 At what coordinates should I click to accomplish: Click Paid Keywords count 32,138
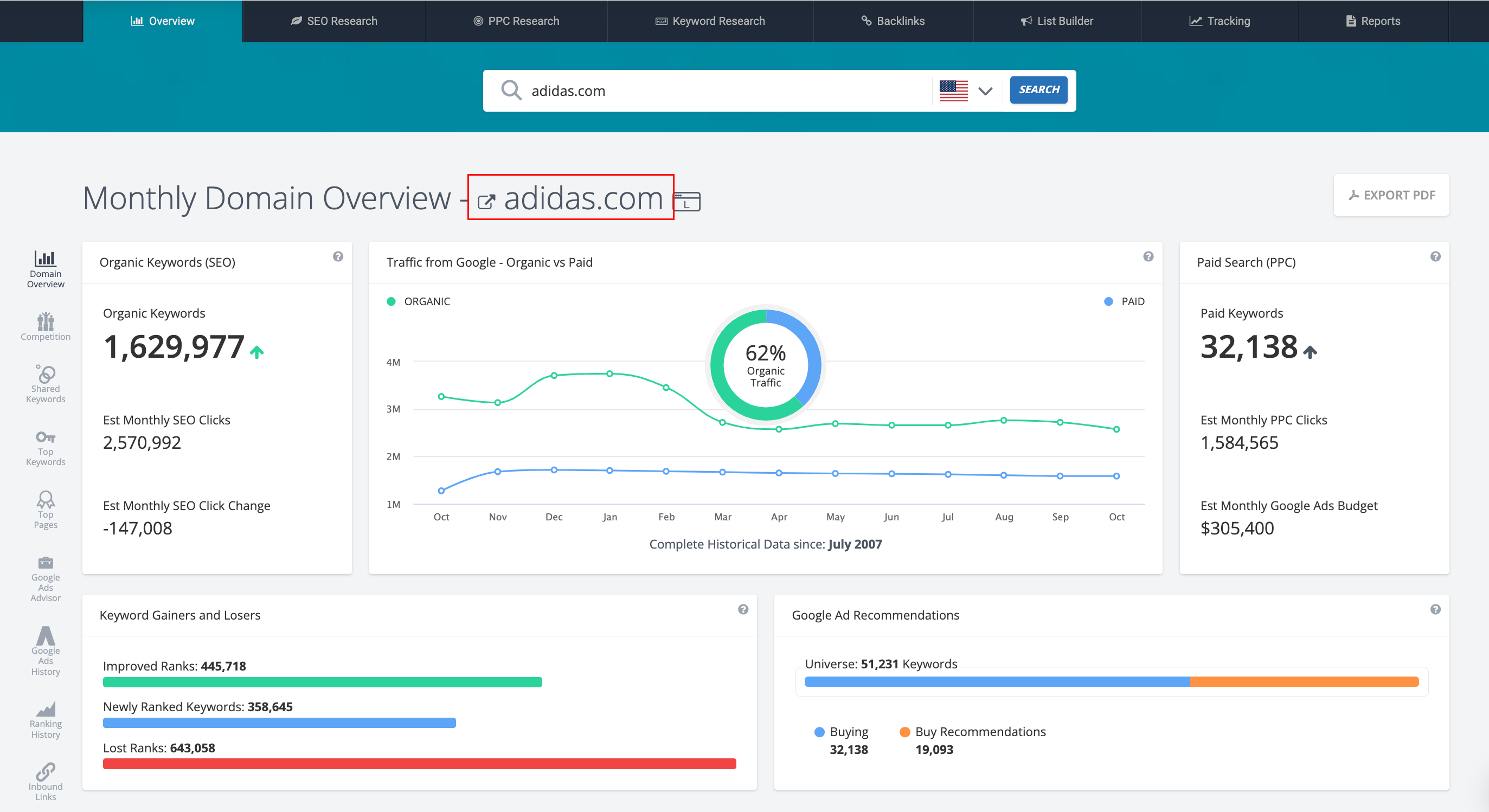coord(1249,347)
